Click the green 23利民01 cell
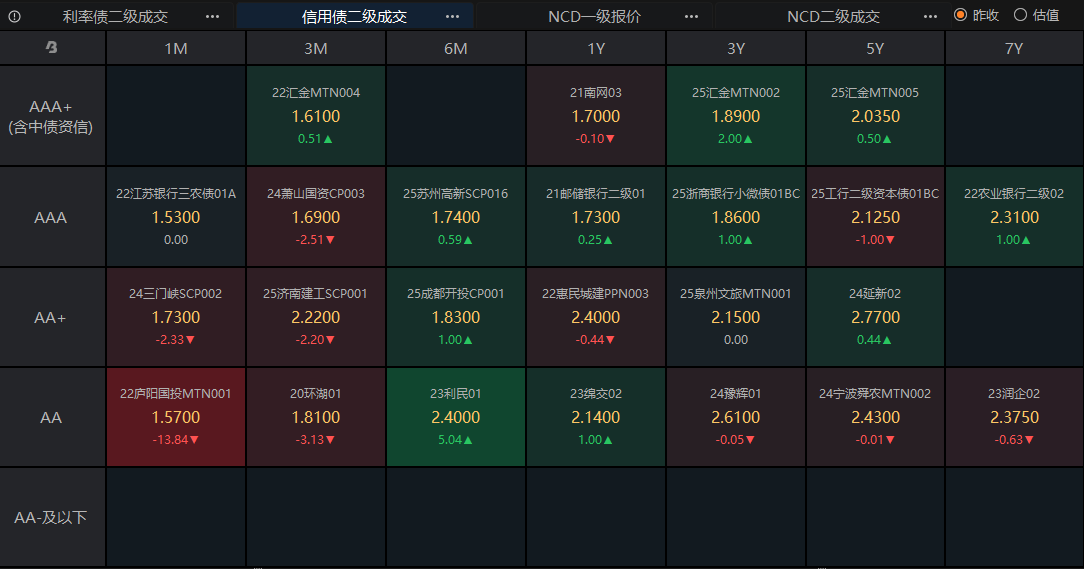This screenshot has width=1084, height=569. [x=456, y=417]
